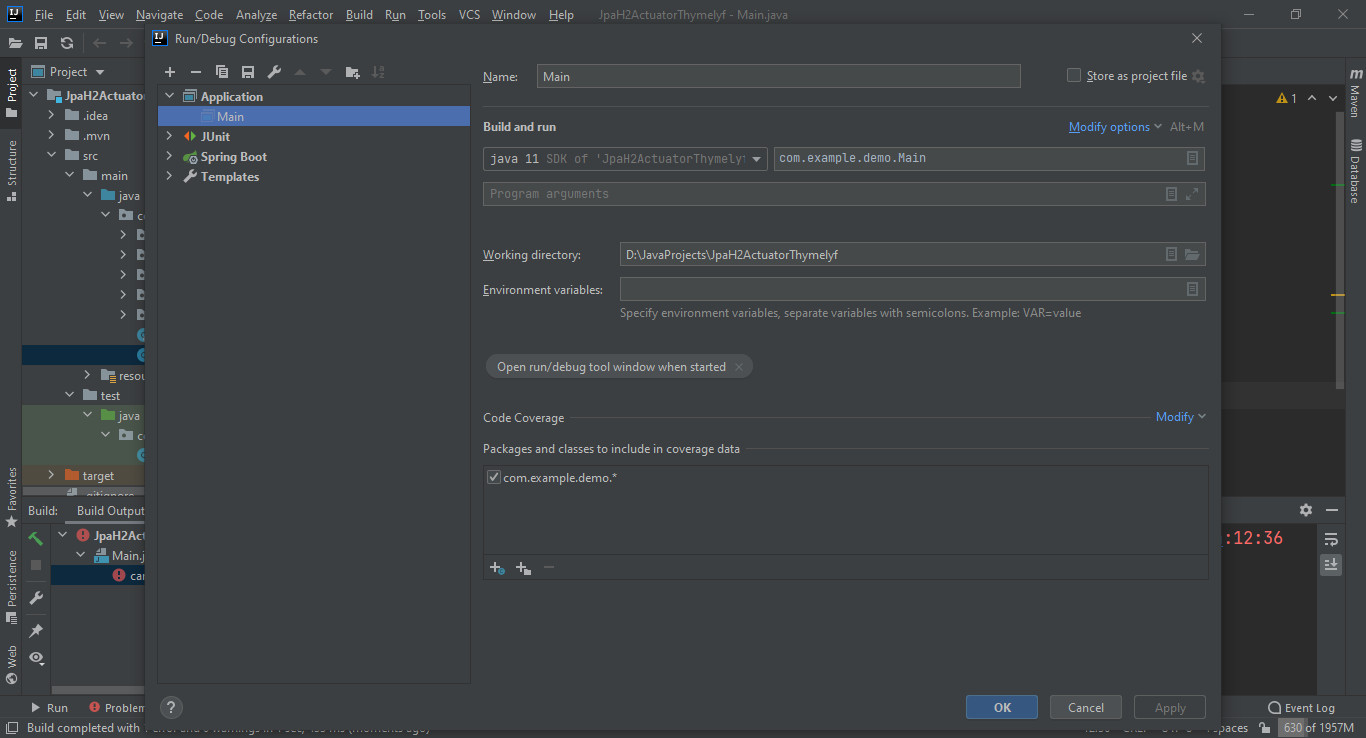Open configuration templates with the wrench icon
Image resolution: width=1366 pixels, height=738 pixels.
(274, 72)
